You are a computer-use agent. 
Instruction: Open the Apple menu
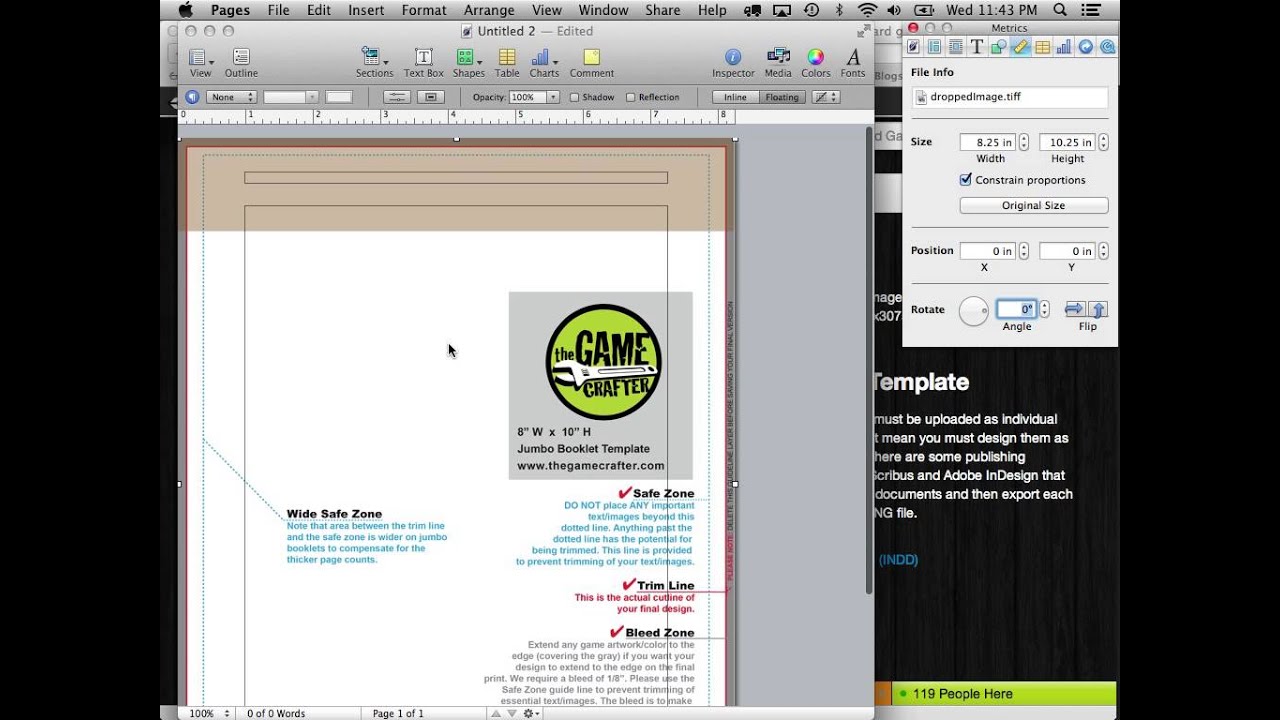click(x=185, y=10)
